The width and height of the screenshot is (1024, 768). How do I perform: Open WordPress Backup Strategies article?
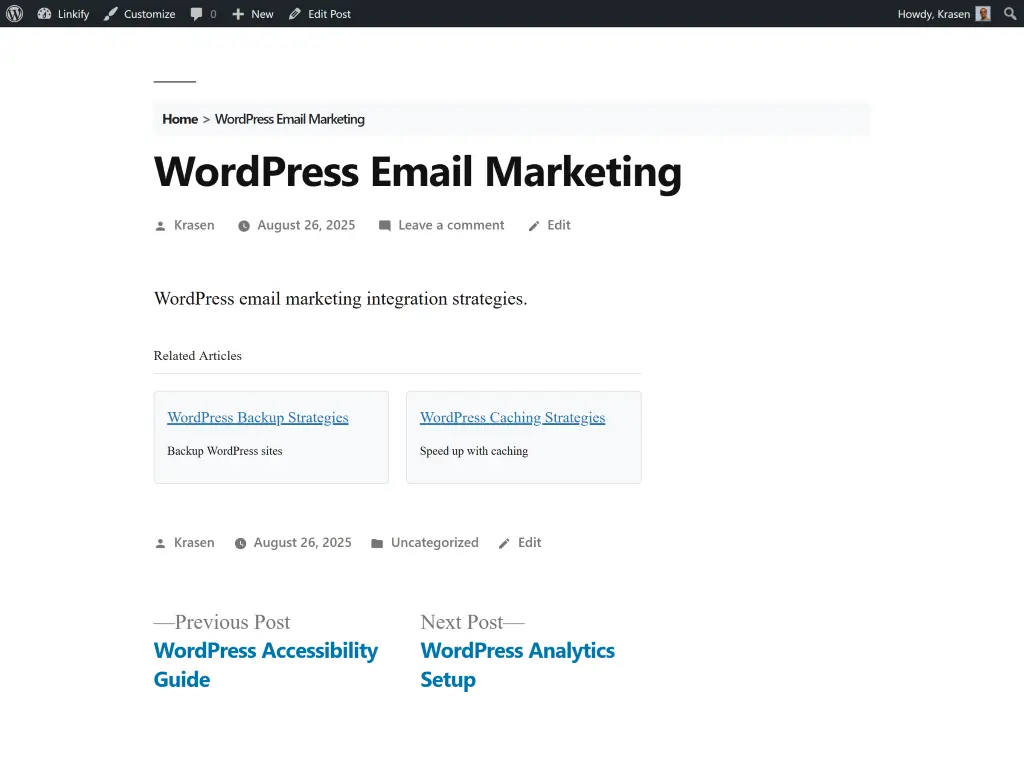(258, 417)
